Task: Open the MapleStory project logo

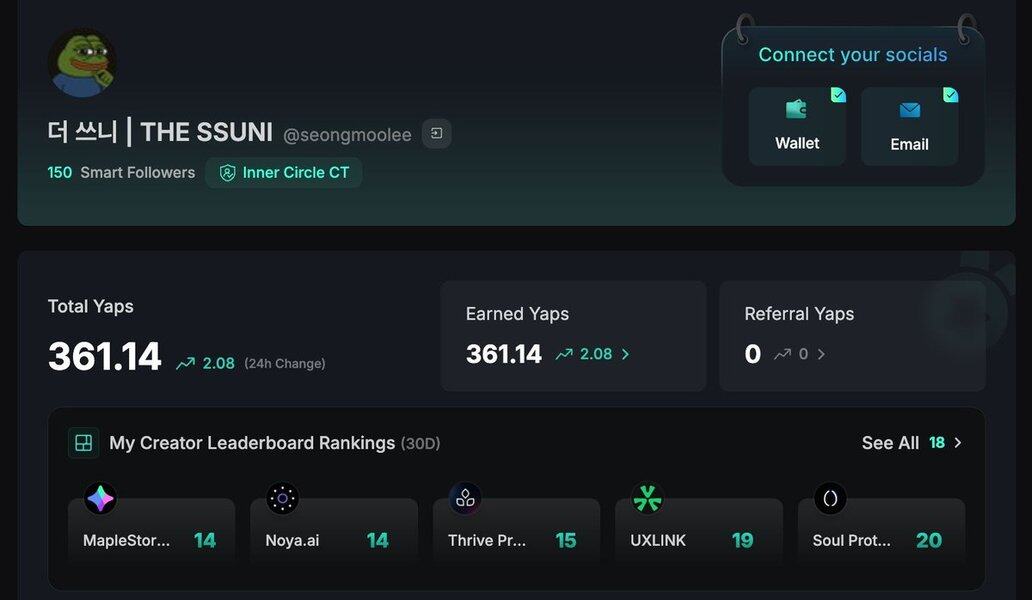Action: 100,498
